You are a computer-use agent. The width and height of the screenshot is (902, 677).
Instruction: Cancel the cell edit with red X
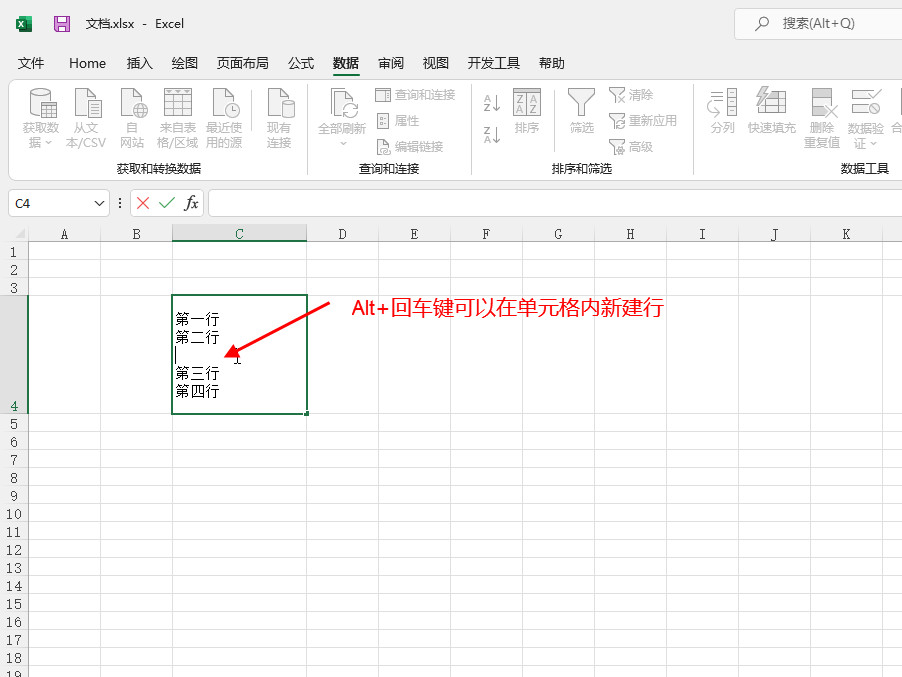[x=143, y=203]
